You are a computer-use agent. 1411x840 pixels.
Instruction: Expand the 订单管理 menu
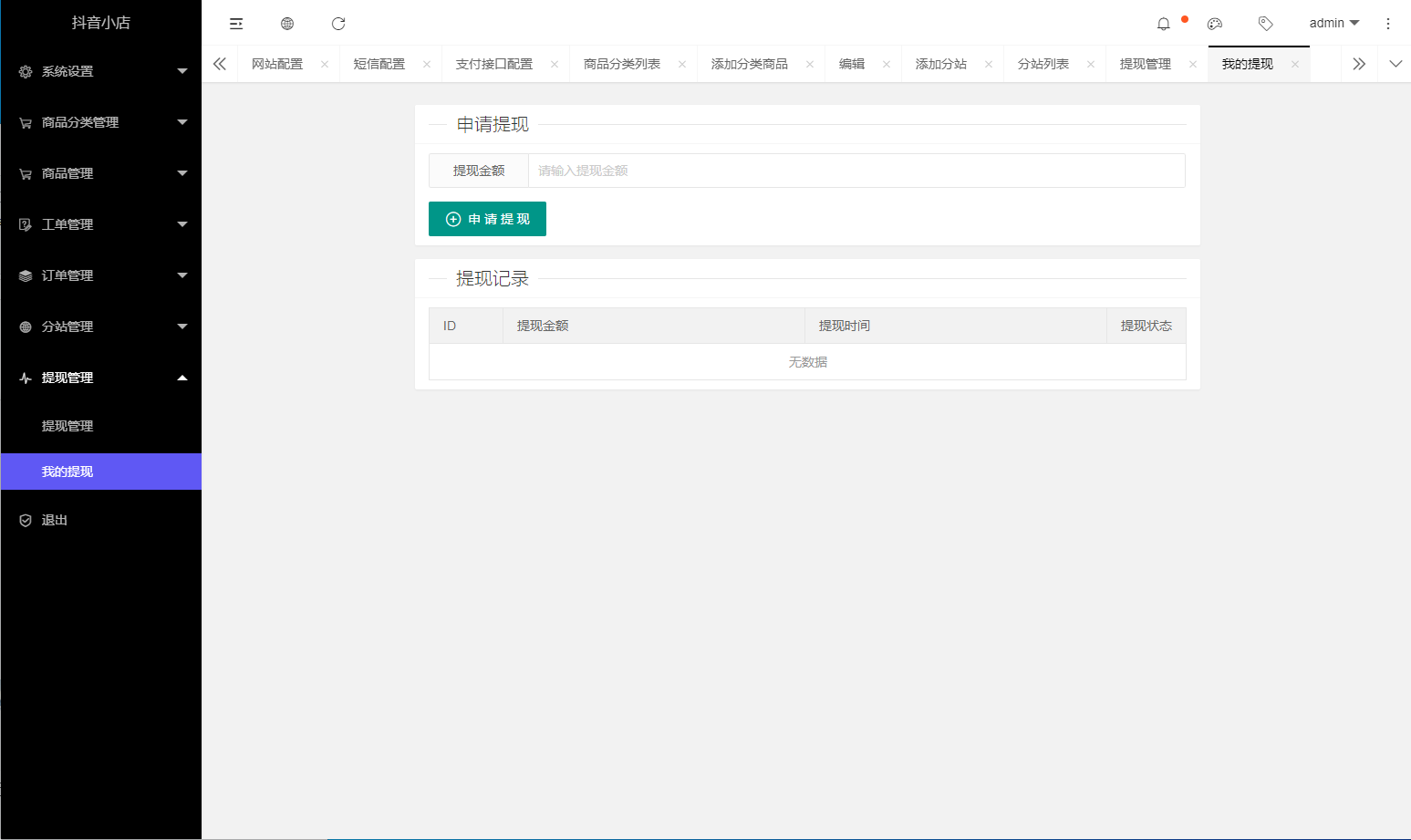(x=100, y=275)
